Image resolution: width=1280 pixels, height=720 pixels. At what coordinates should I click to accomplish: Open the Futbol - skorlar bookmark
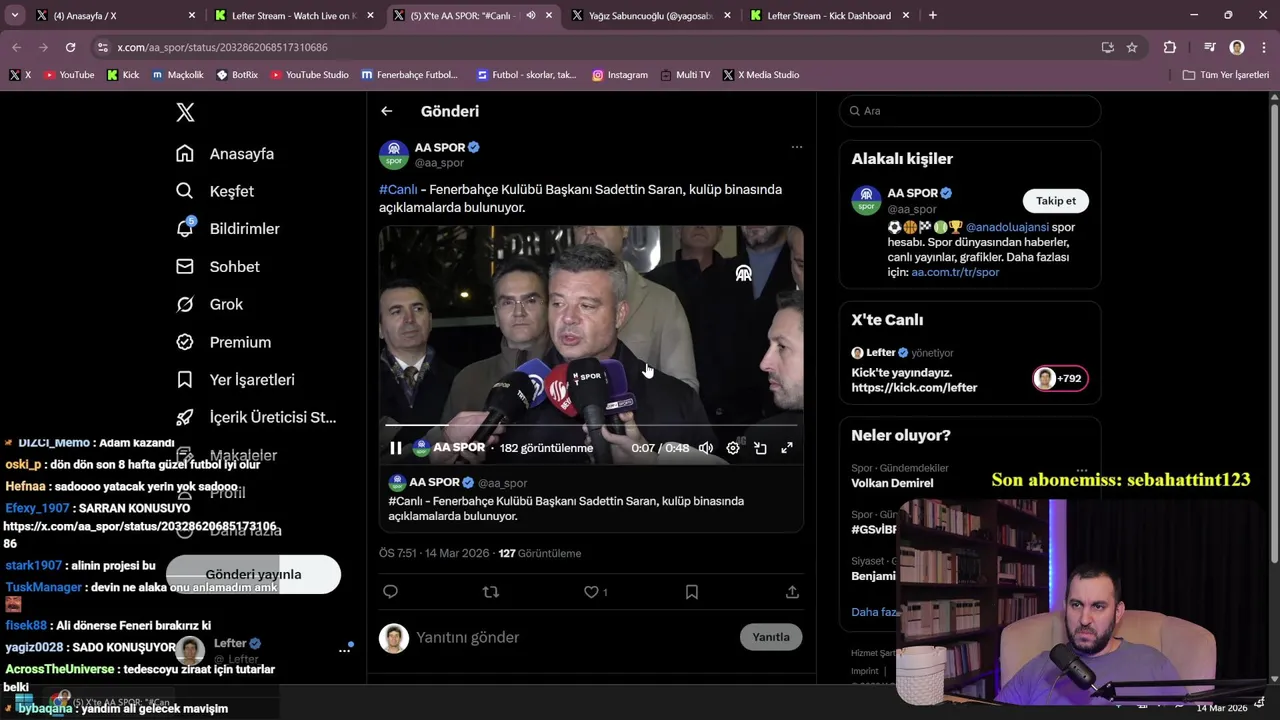[527, 75]
